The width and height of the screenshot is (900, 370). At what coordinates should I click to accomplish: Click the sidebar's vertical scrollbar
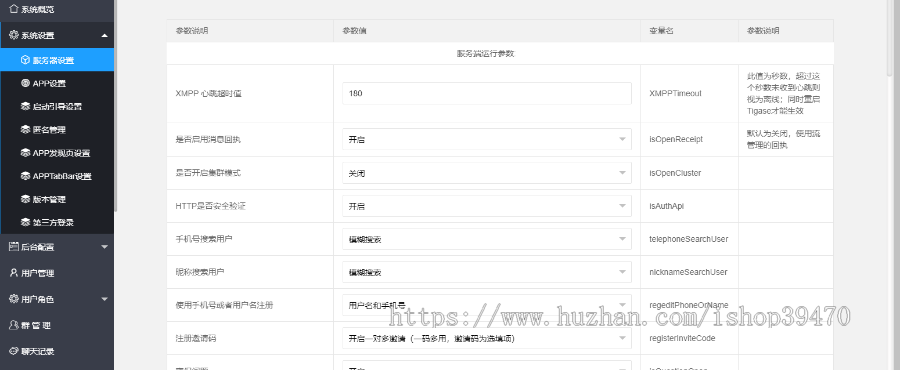pos(115,106)
